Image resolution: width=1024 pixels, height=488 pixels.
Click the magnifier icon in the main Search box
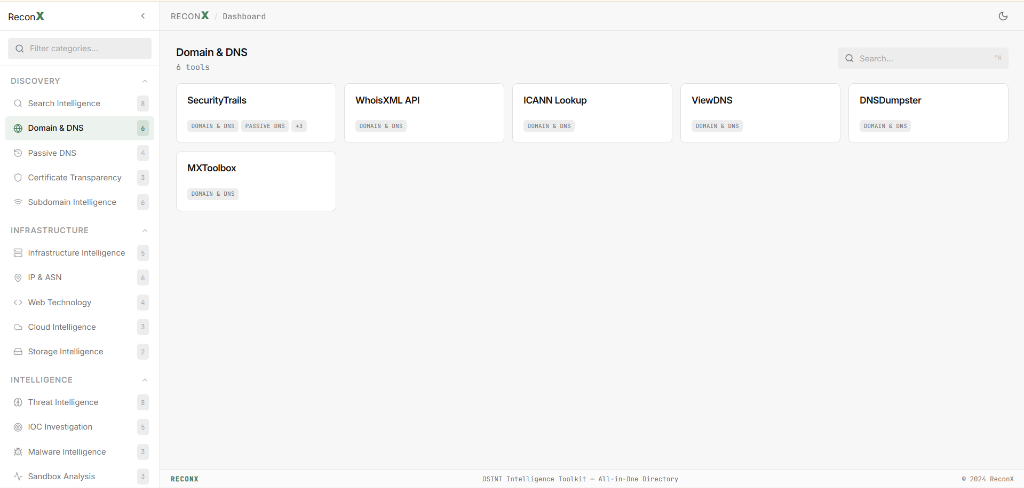849,58
